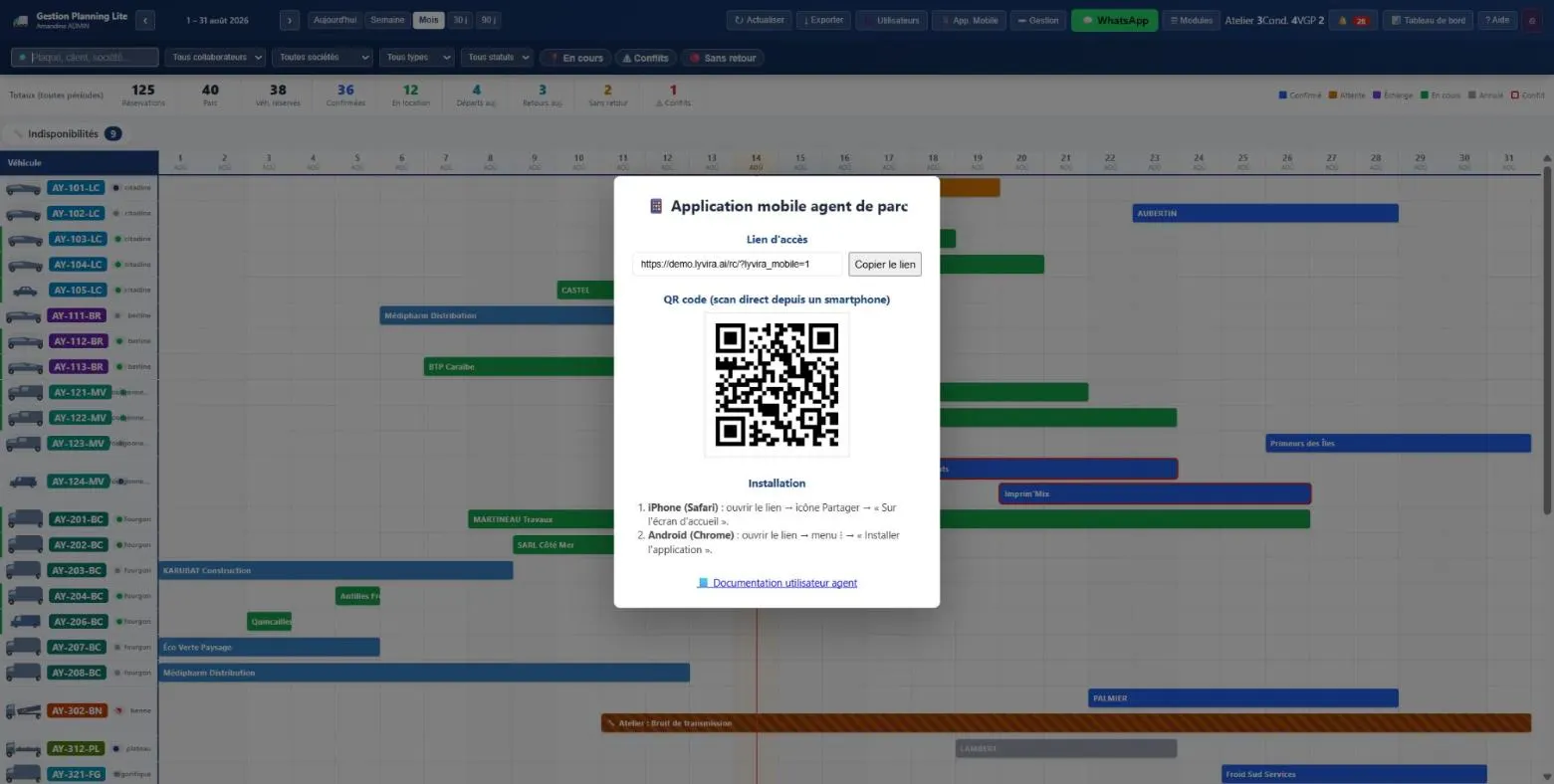The image size is (1554, 784).
Task: Switch to the 30 j view
Action: [460, 20]
